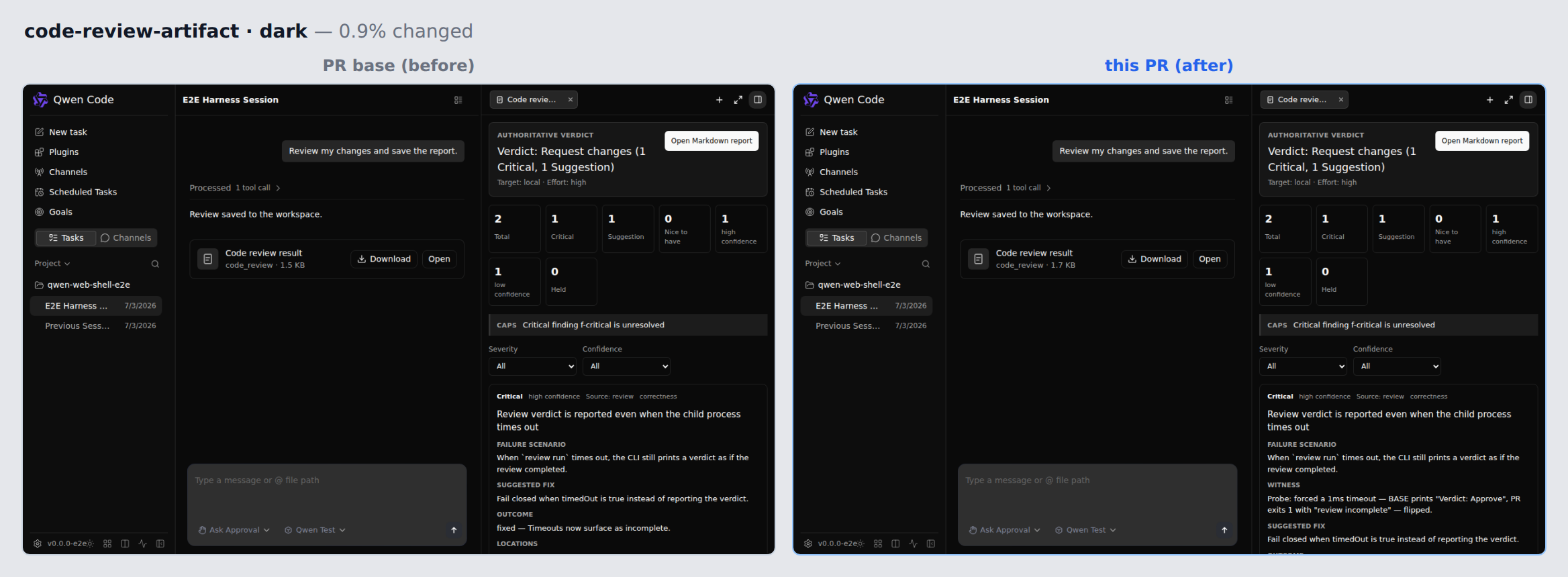1568x577 pixels.
Task: Click the activity pulse icon in after panel
Action: (913, 543)
